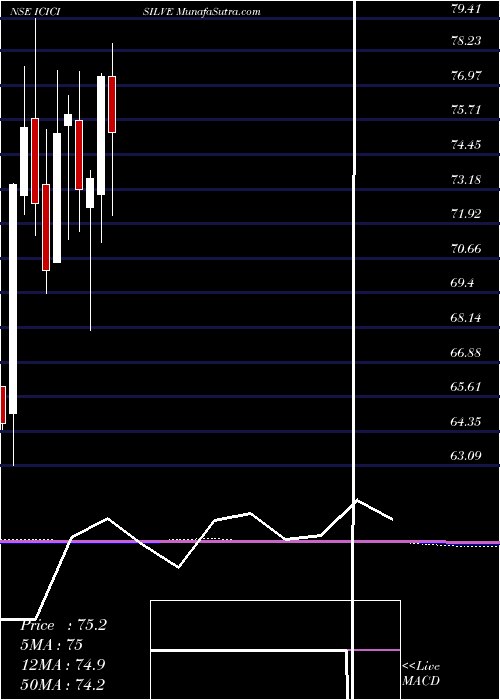This screenshot has width=500, height=700.
Task: Click the price label 68.14
Action: [x=466, y=317]
